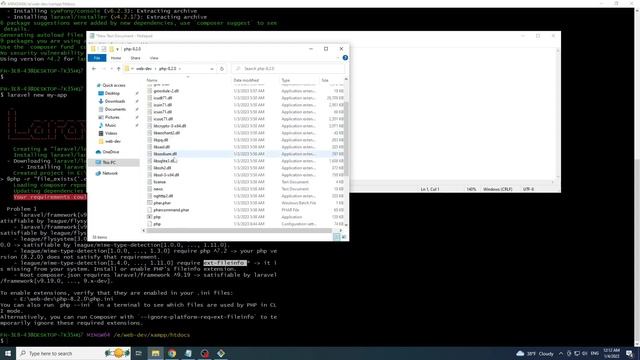Open Network in the navigation pane

pos(107,173)
